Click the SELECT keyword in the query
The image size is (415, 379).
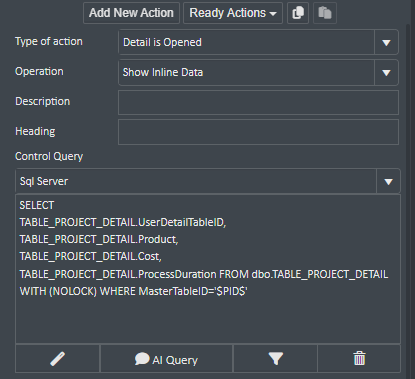tap(37, 205)
